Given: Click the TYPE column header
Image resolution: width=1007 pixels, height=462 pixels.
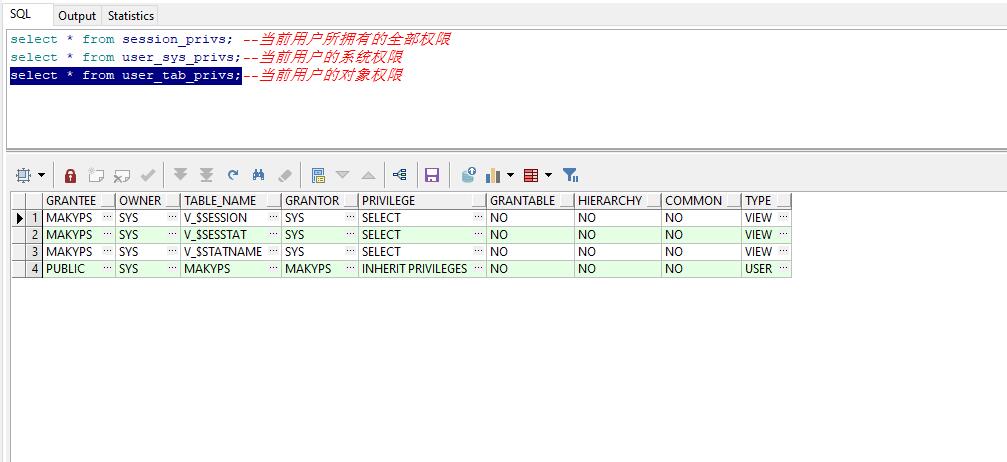Looking at the screenshot, I should (x=766, y=200).
